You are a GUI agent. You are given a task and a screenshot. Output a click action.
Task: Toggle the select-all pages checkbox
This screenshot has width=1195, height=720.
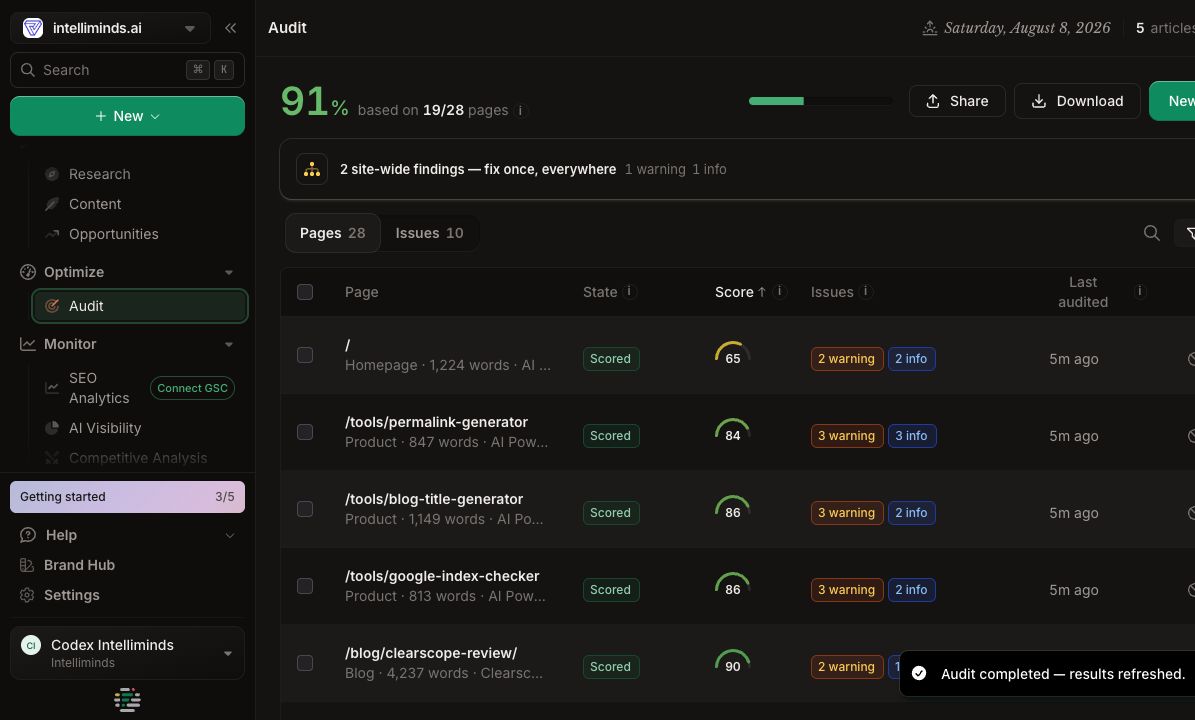[305, 292]
